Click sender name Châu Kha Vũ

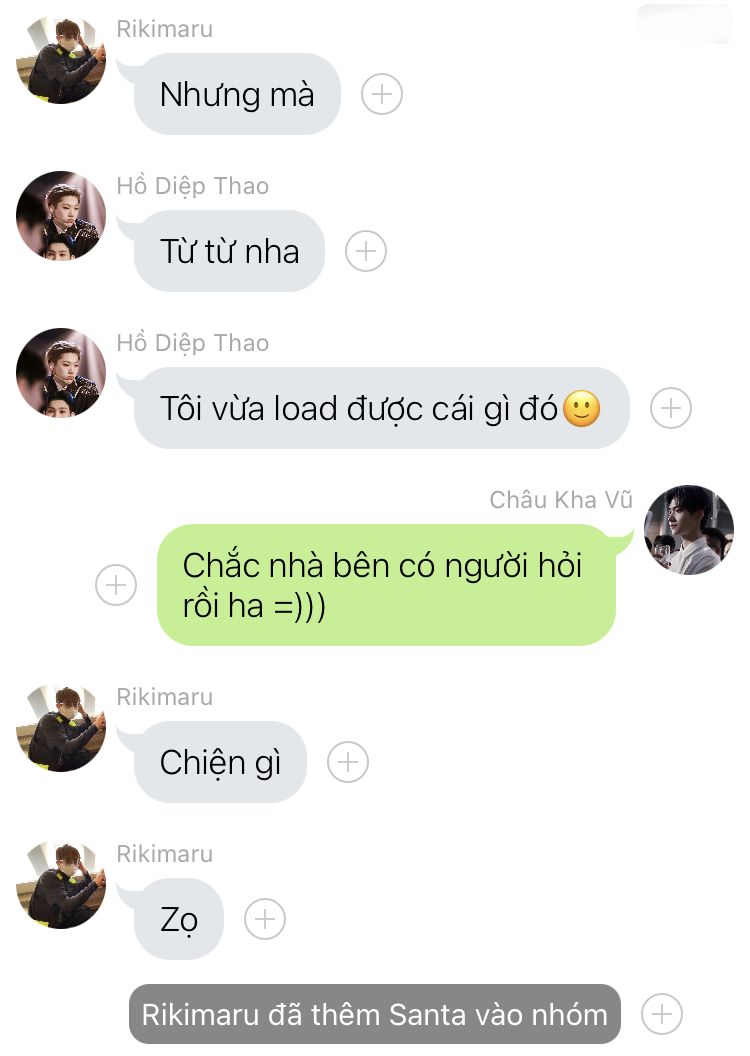(x=561, y=500)
